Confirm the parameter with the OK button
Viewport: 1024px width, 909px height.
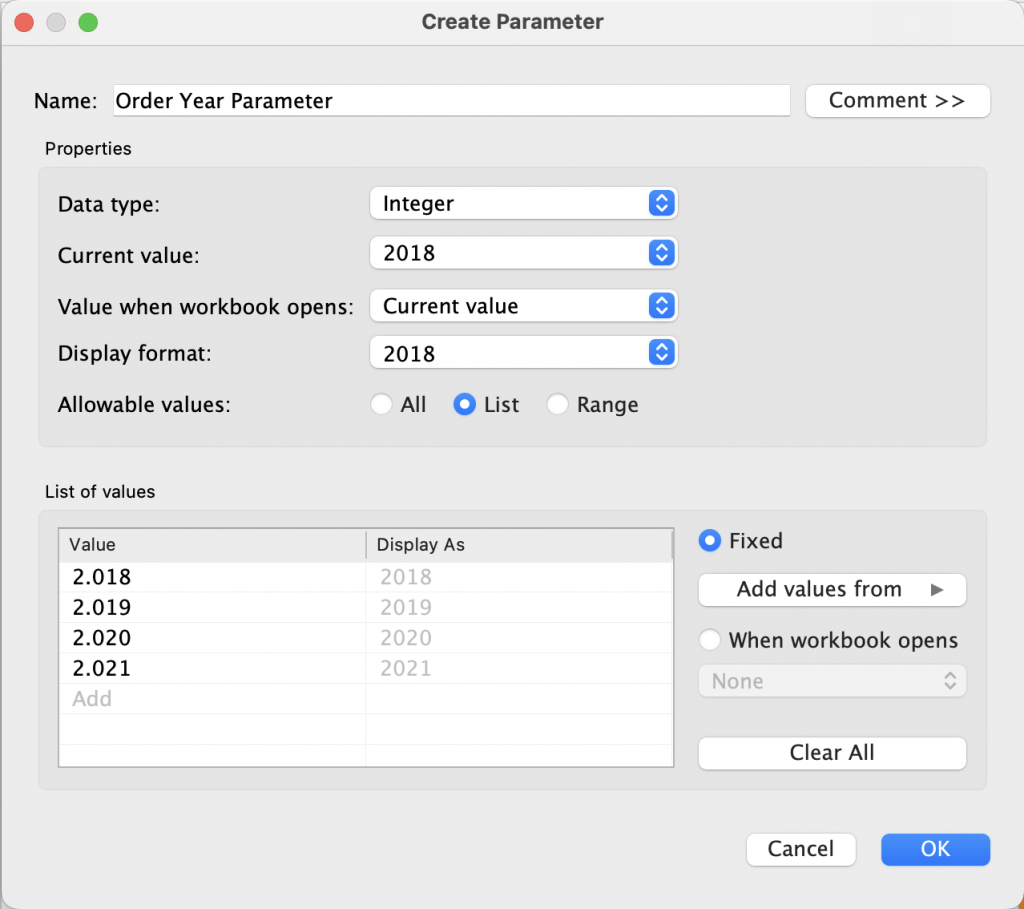tap(935, 849)
